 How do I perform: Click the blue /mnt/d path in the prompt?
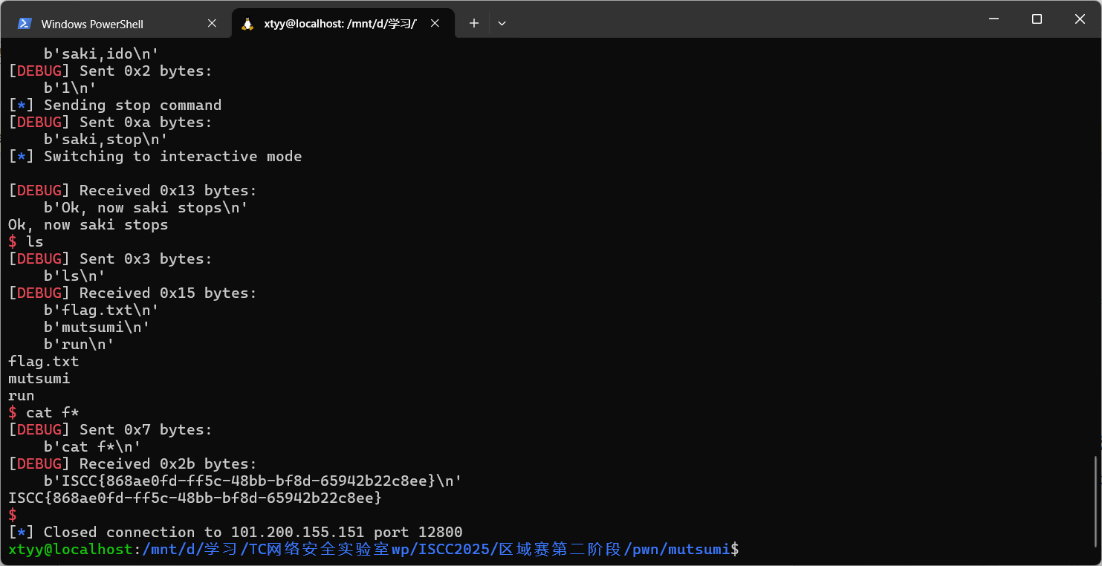coord(435,549)
